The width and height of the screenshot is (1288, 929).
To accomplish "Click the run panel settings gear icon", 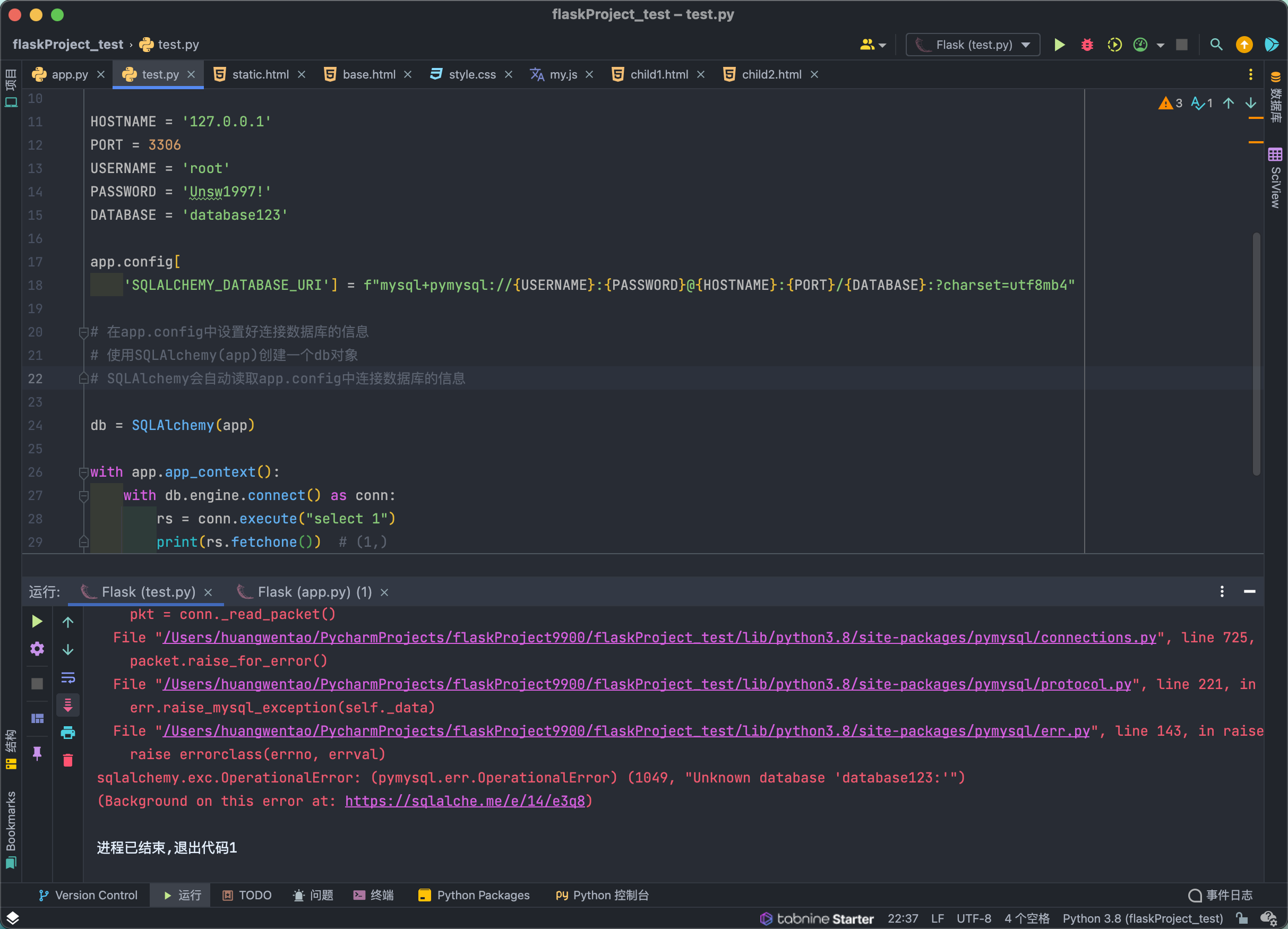I will click(37, 649).
